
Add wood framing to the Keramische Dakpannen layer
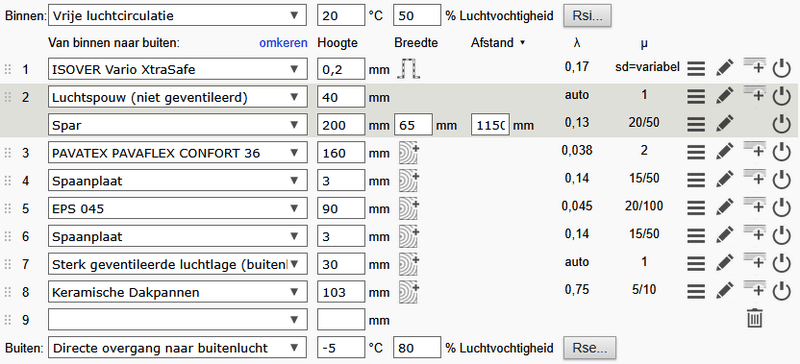(408, 292)
